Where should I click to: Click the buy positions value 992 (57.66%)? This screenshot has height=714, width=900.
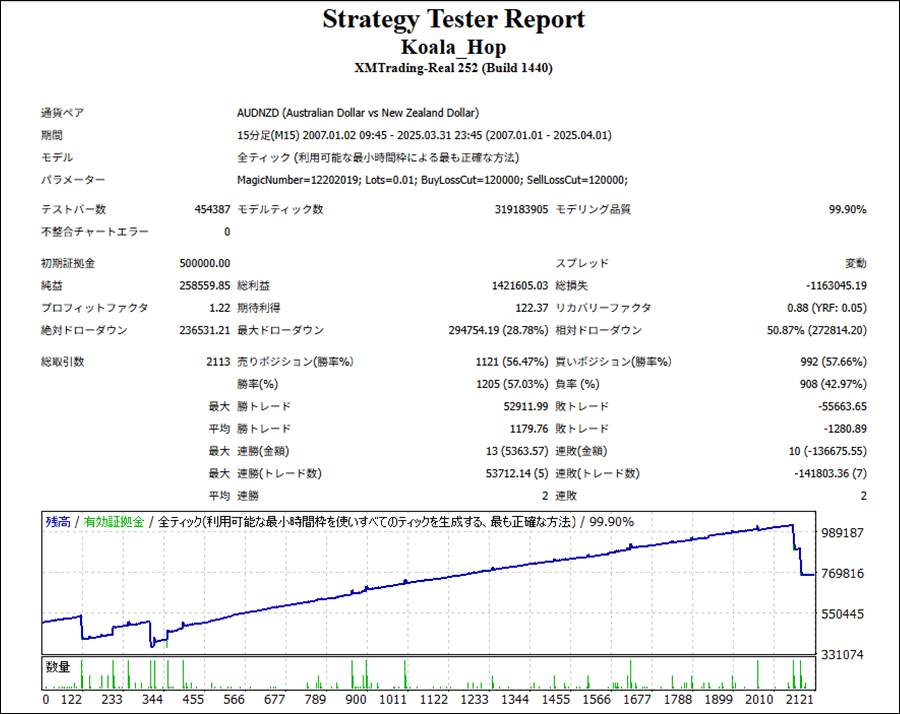[833, 362]
